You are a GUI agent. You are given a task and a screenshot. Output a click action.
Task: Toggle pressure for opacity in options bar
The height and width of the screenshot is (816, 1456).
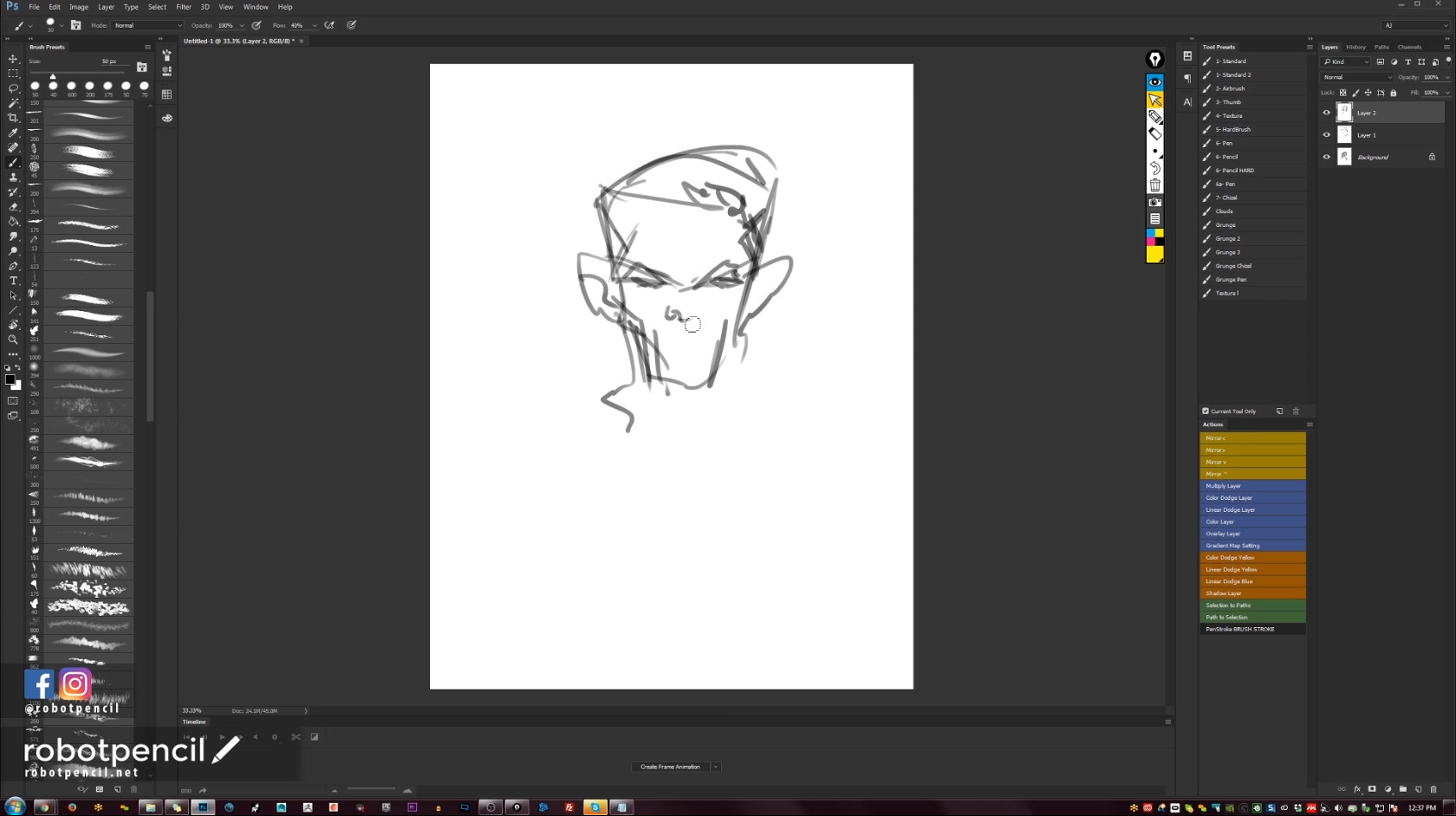257,25
